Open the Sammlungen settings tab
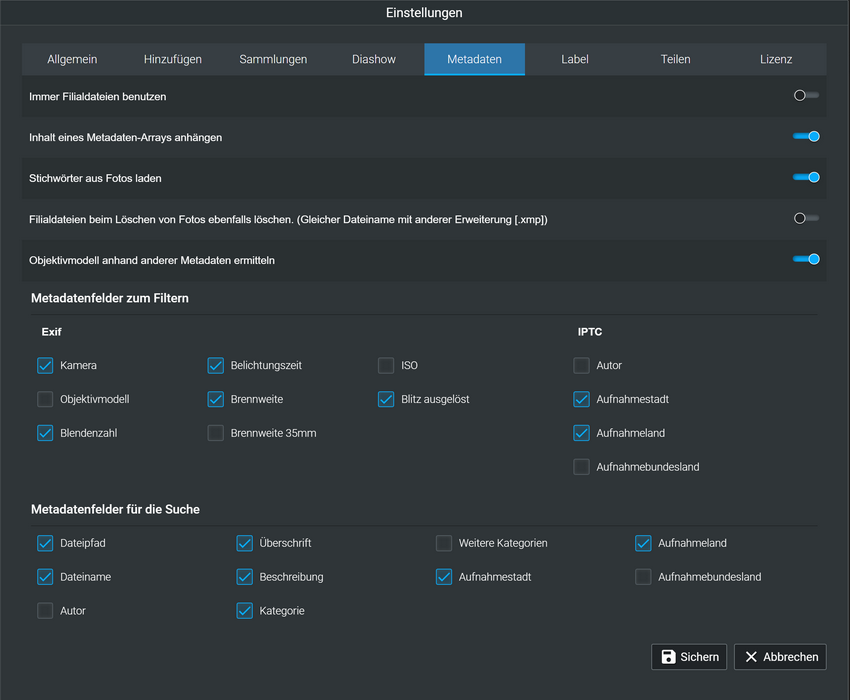This screenshot has height=700, width=850. click(273, 59)
